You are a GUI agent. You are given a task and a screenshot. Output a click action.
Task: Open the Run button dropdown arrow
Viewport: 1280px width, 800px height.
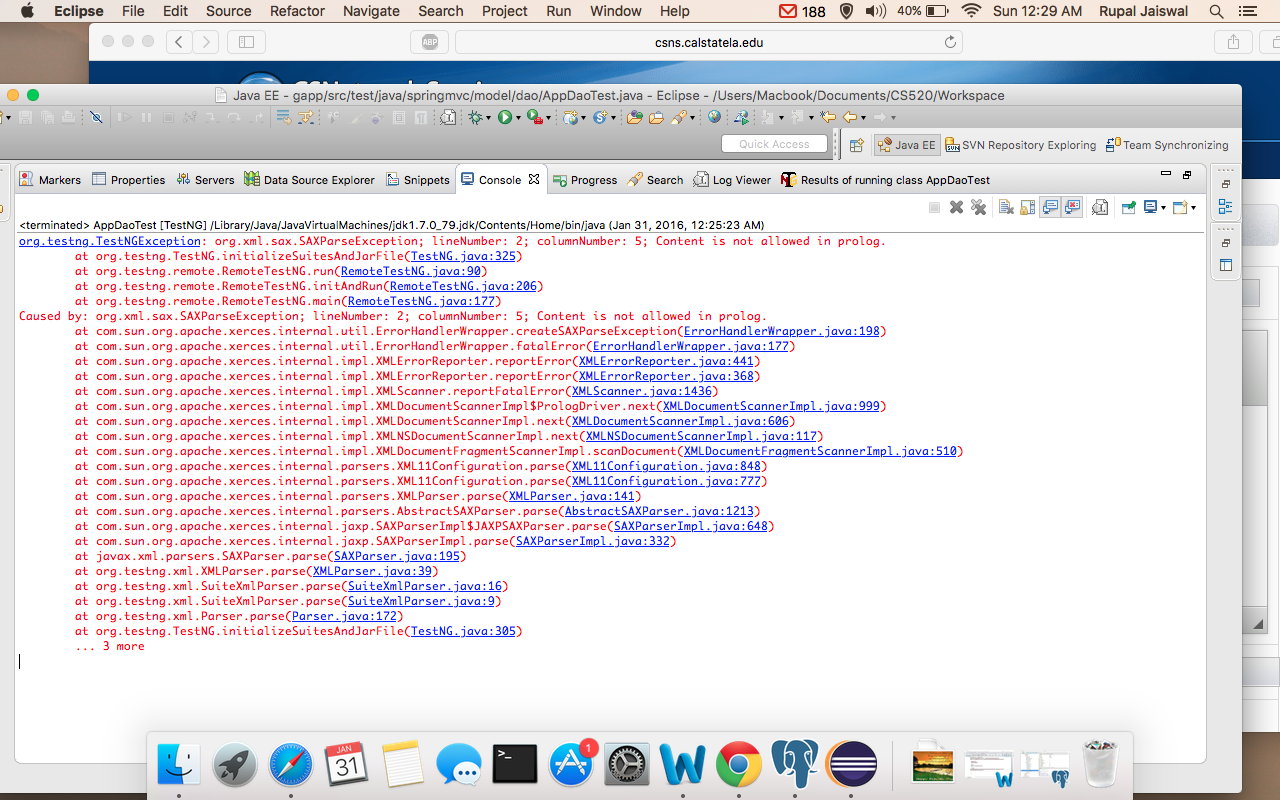518,119
